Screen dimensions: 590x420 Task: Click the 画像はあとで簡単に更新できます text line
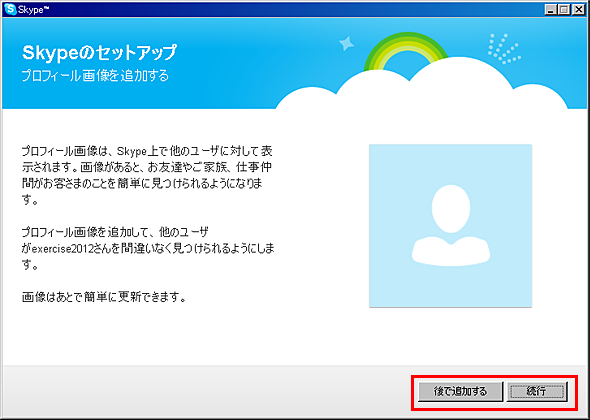[104, 298]
